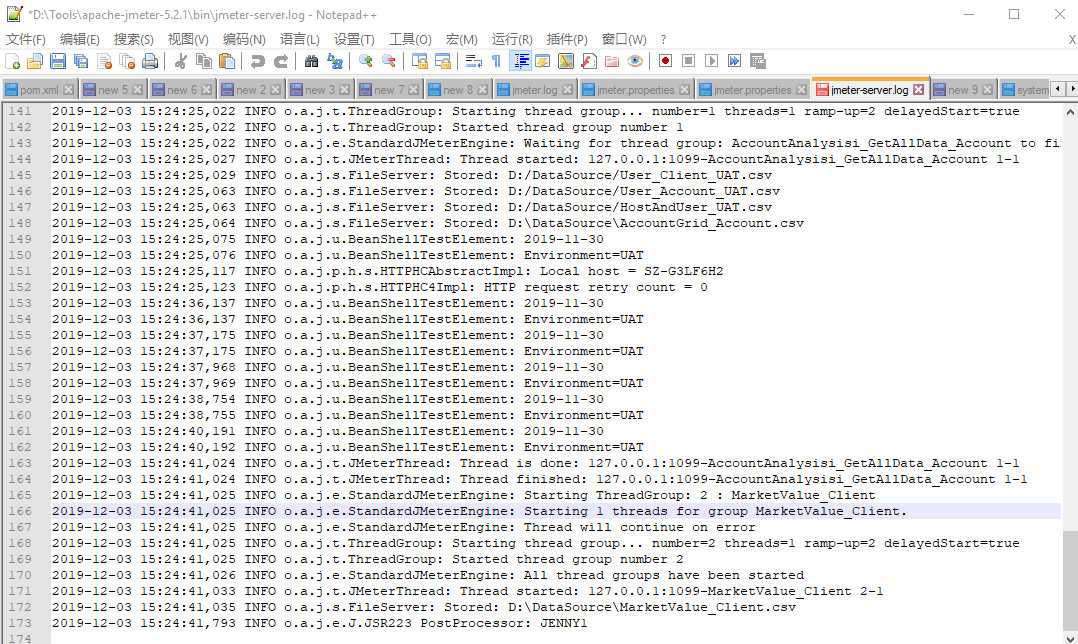Click the Open file folder icon
This screenshot has width=1078, height=644.
[x=35, y=61]
